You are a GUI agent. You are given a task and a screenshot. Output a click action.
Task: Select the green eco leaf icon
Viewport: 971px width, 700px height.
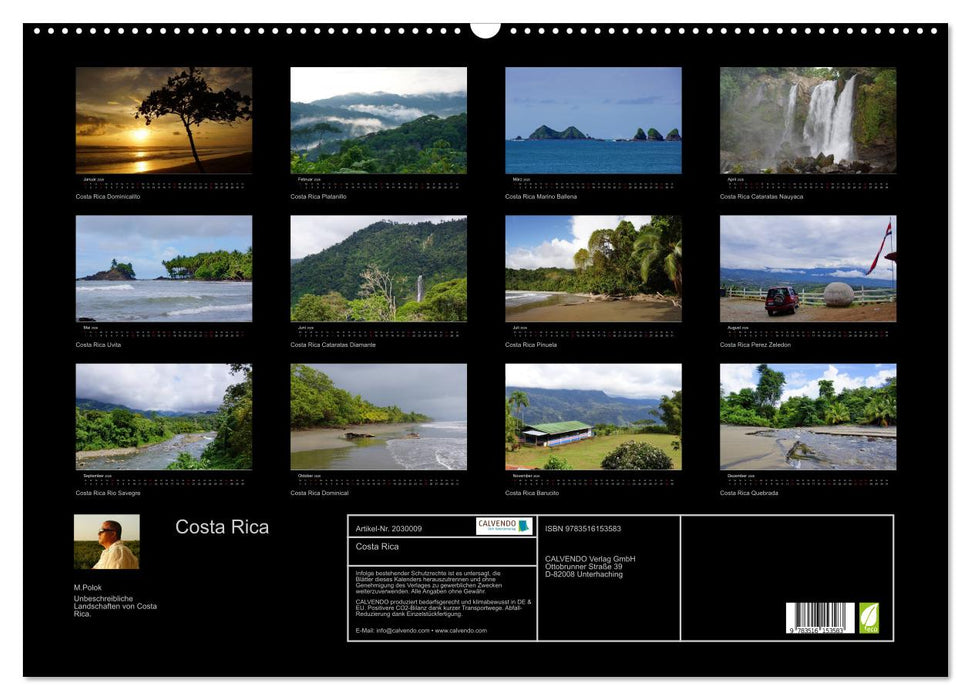(x=869, y=618)
